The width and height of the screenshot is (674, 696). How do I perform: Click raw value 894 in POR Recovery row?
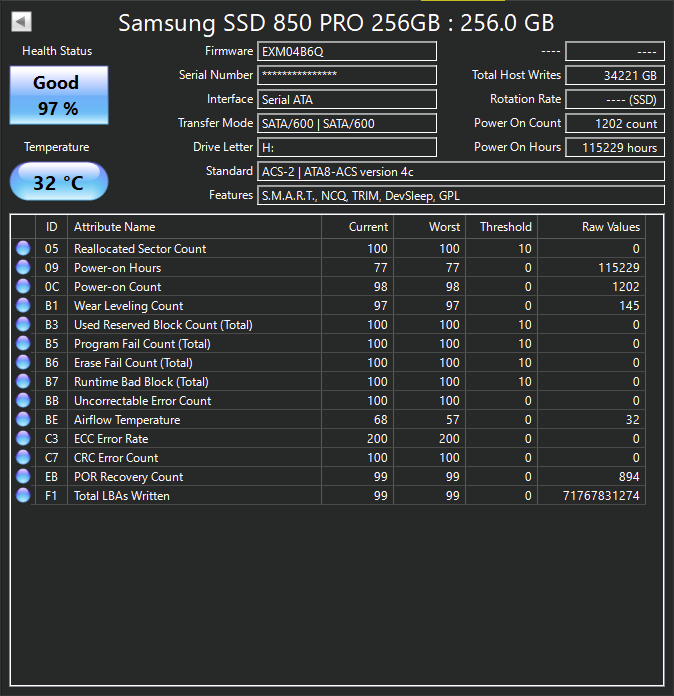click(629, 477)
